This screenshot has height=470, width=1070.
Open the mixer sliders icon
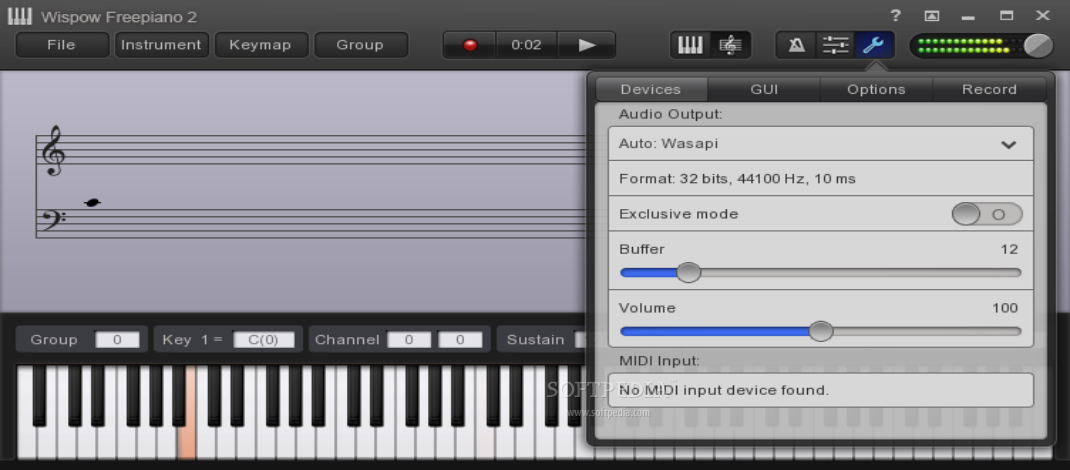click(x=835, y=45)
